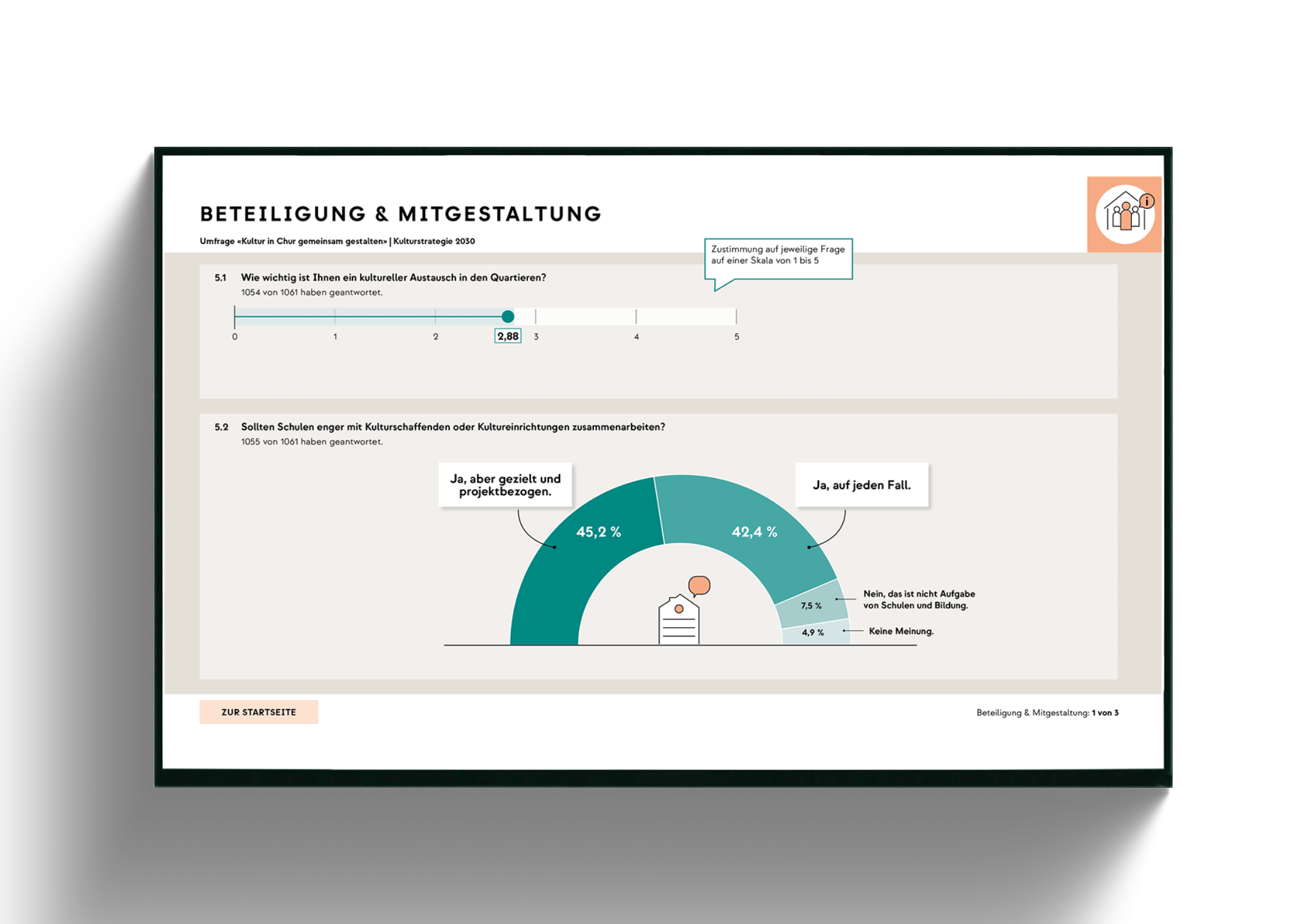1294x924 pixels.
Task: Click the clipboard document icon in chart
Action: 678,621
